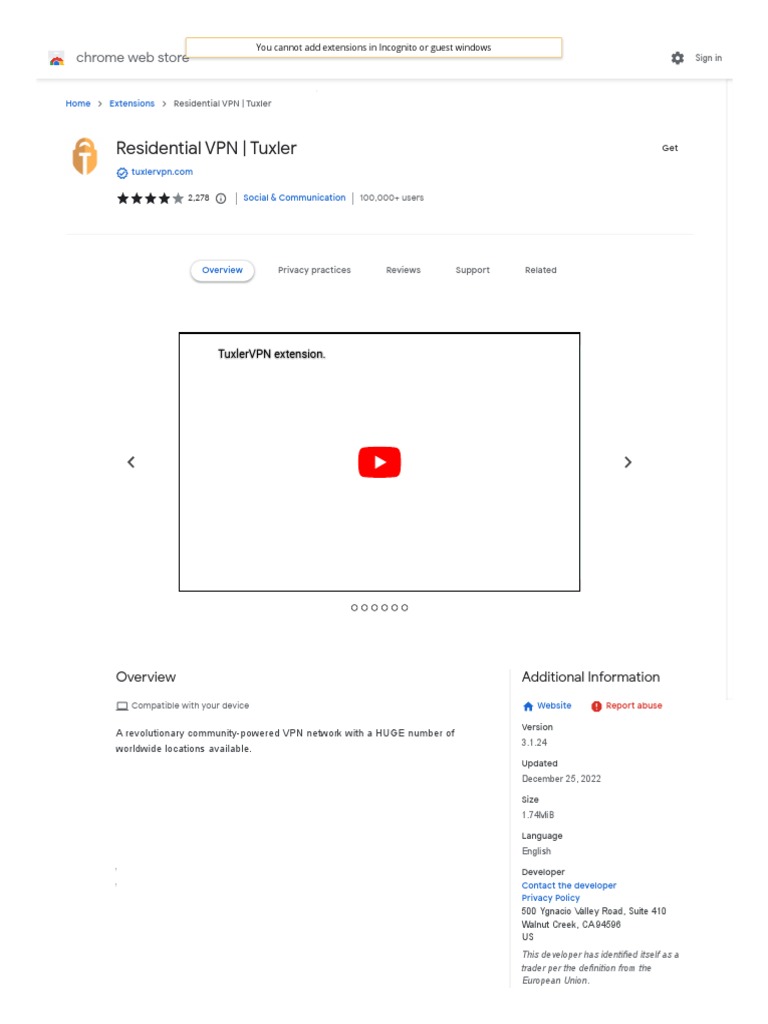Select the fourth carousel dot

pyautogui.click(x=385, y=608)
